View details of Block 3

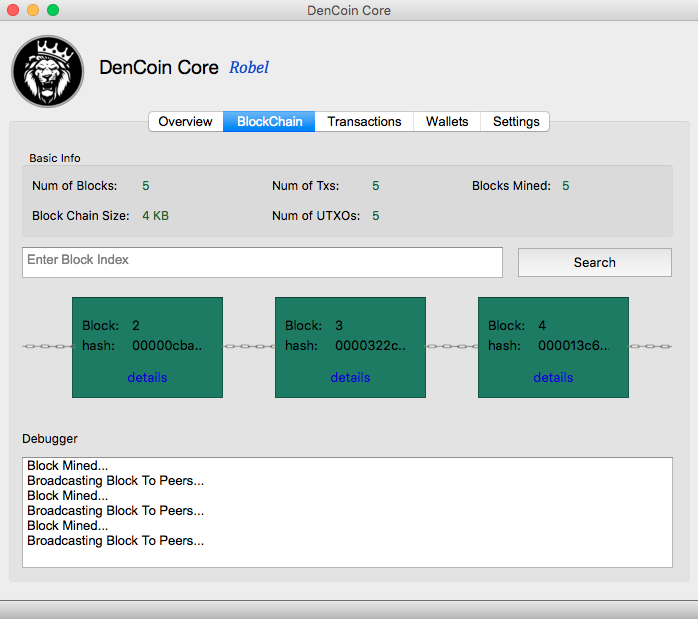point(350,377)
